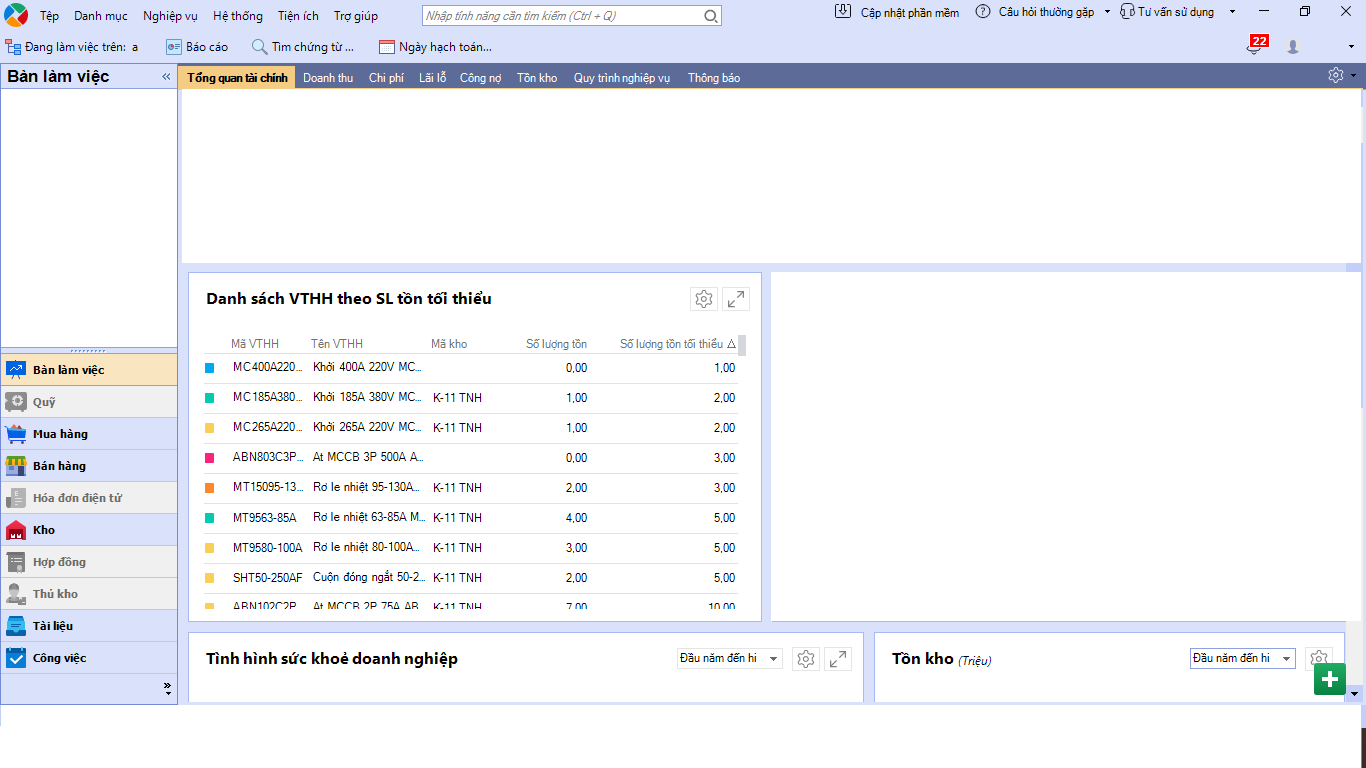
Task: Expand the minimum stock list widget to fullscreen
Action: point(736,299)
